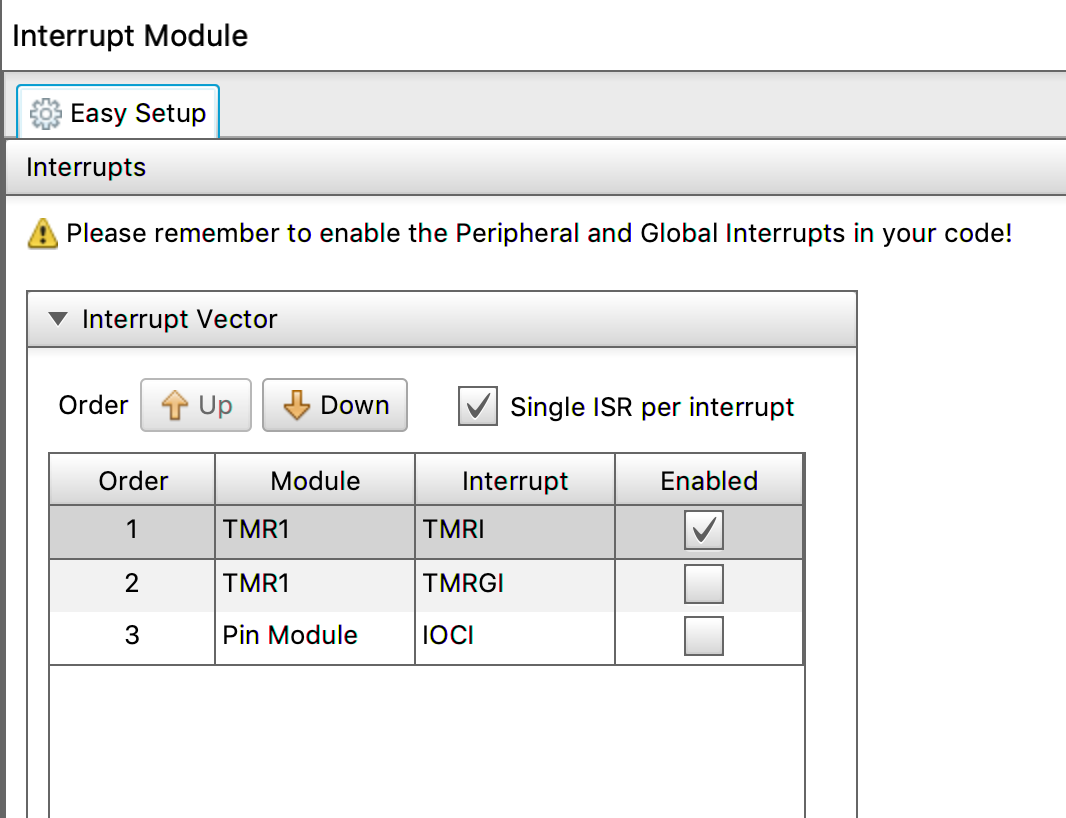1066x818 pixels.
Task: Click the Up arrow icon
Action: pos(175,406)
